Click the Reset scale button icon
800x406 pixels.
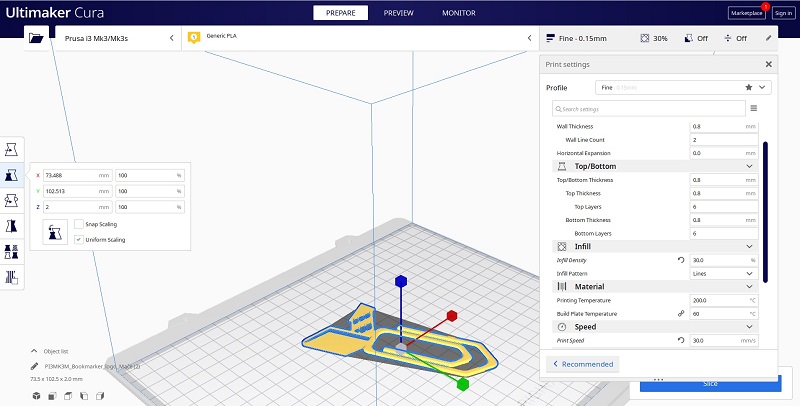pos(55,232)
